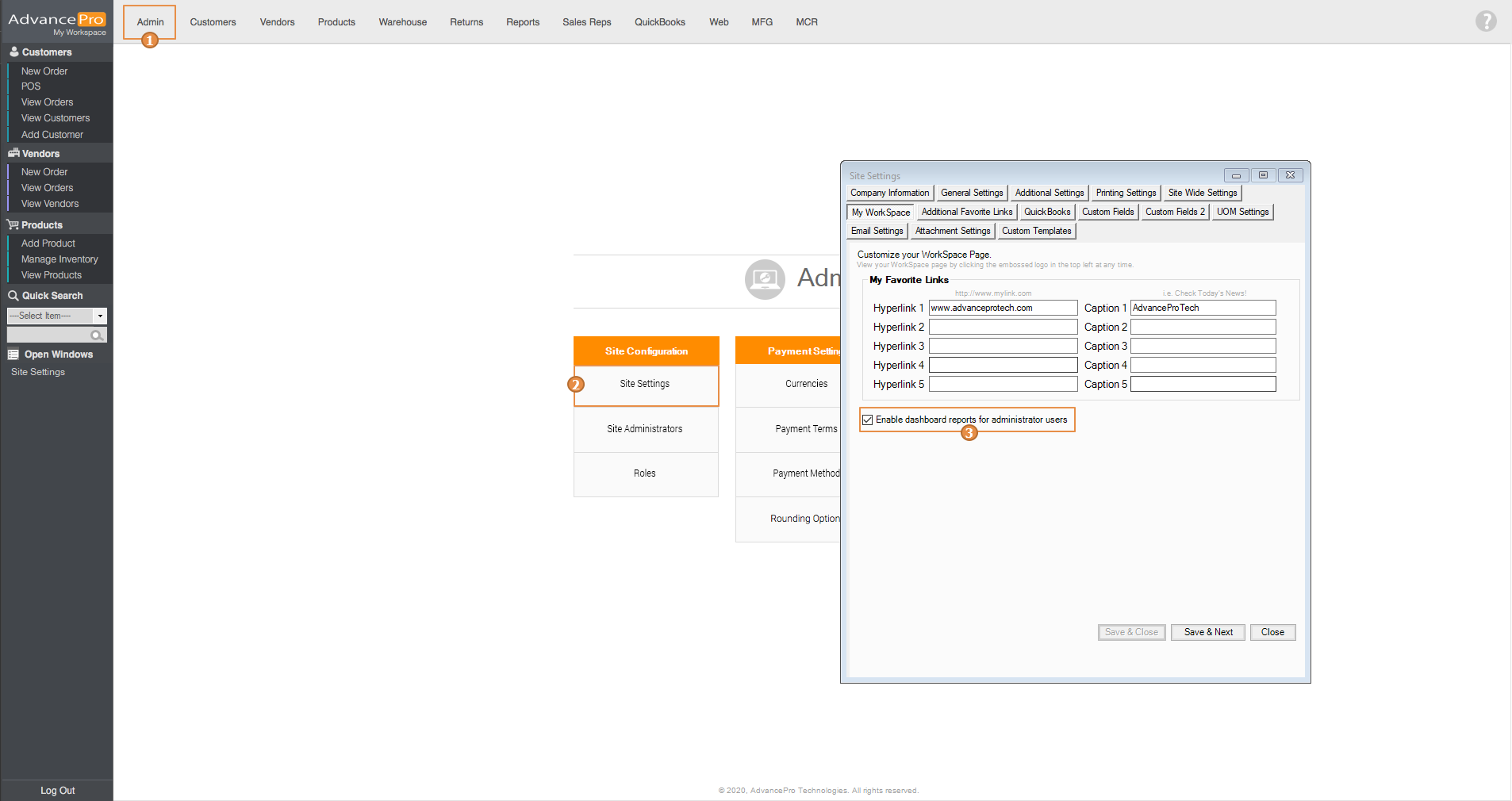
Task: Click Log Out in the sidebar
Action: pyautogui.click(x=57, y=791)
